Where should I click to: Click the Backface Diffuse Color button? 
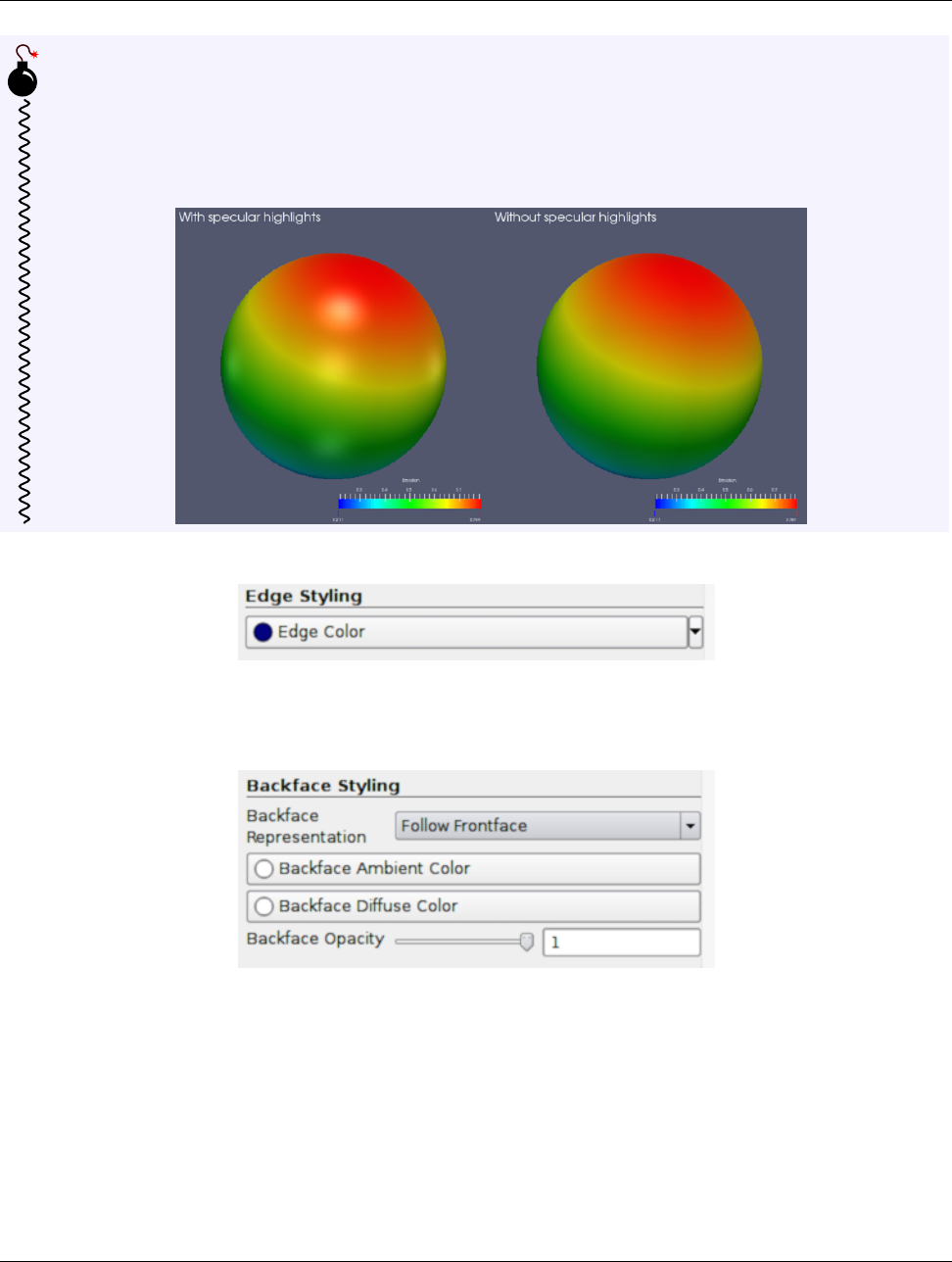(x=473, y=906)
